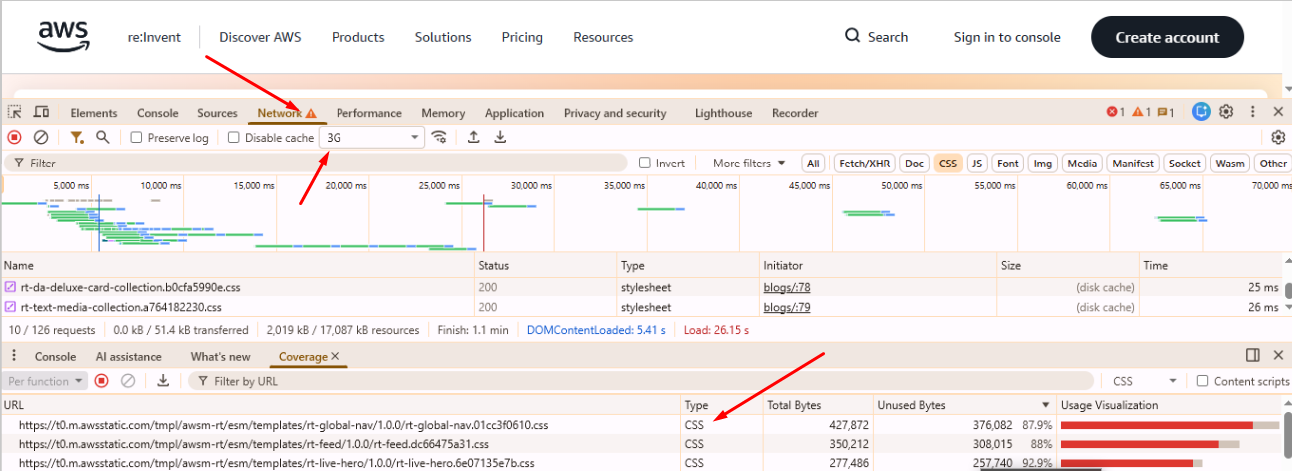
Task: Toggle the CSS request type filter
Action: pyautogui.click(x=947, y=163)
